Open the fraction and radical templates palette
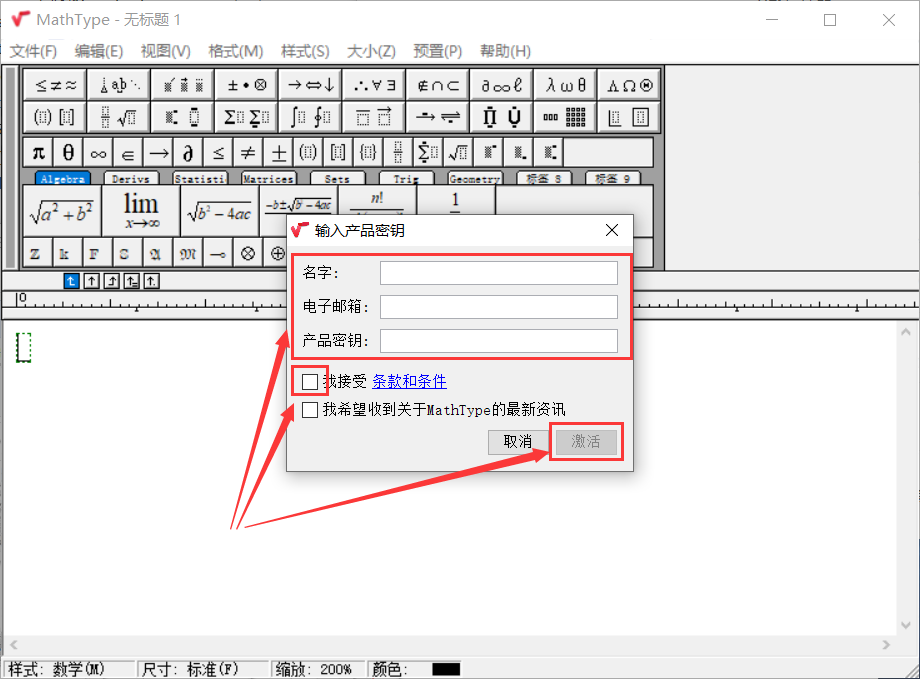The height and width of the screenshot is (679, 920). (120, 117)
